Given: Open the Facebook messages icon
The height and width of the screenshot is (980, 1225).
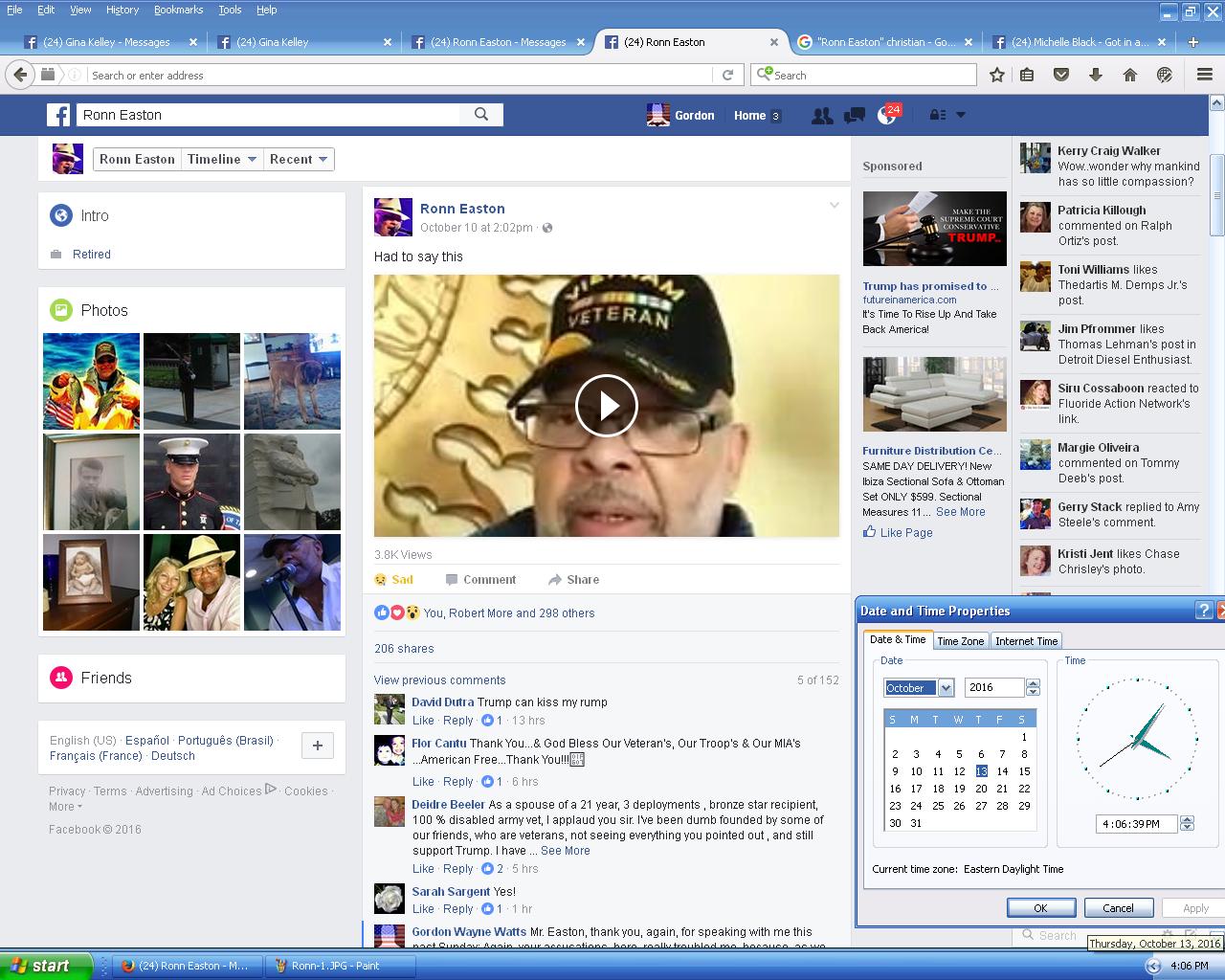Looking at the screenshot, I should click(x=854, y=116).
